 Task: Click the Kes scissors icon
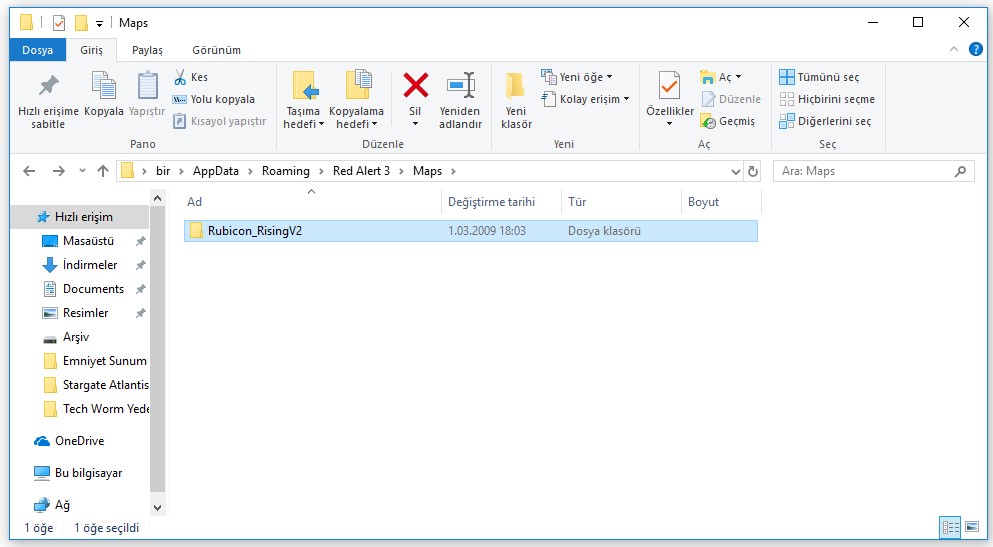181,77
